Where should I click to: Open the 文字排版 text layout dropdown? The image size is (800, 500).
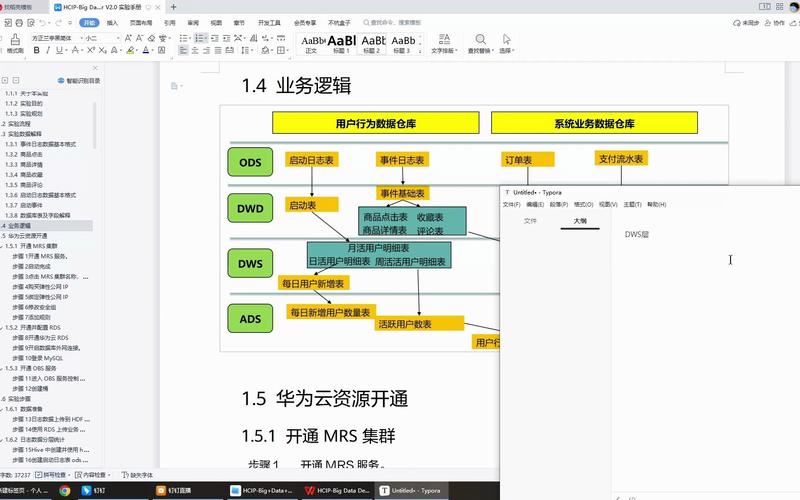[x=444, y=44]
